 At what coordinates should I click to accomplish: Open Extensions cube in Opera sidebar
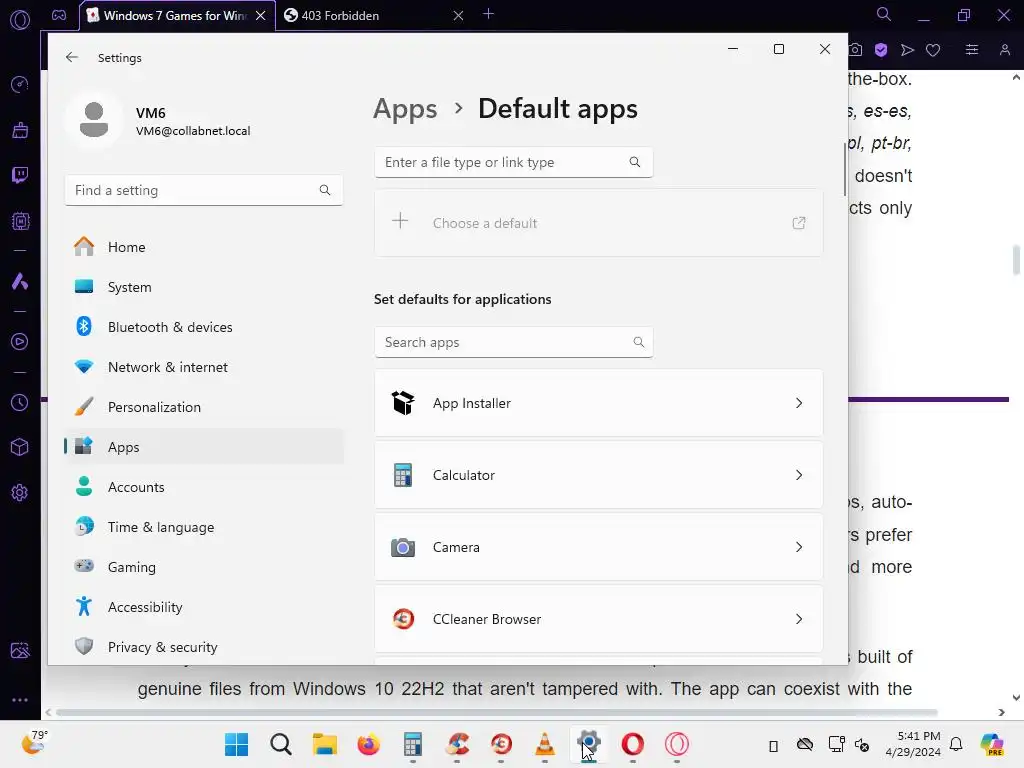(x=20, y=447)
